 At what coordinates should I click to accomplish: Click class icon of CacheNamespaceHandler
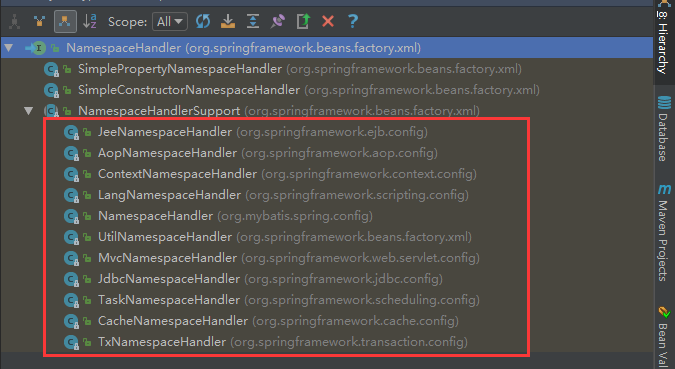71,321
